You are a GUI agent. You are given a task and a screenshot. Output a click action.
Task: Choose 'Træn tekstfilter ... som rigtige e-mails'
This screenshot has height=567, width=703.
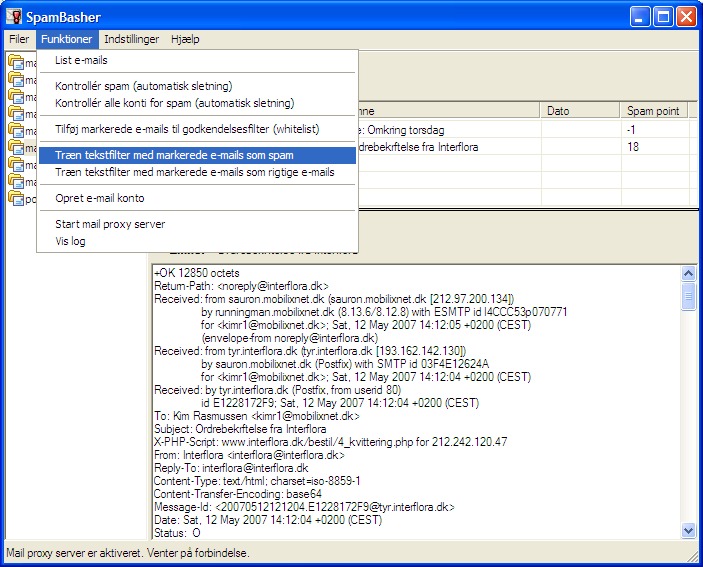tap(195, 172)
